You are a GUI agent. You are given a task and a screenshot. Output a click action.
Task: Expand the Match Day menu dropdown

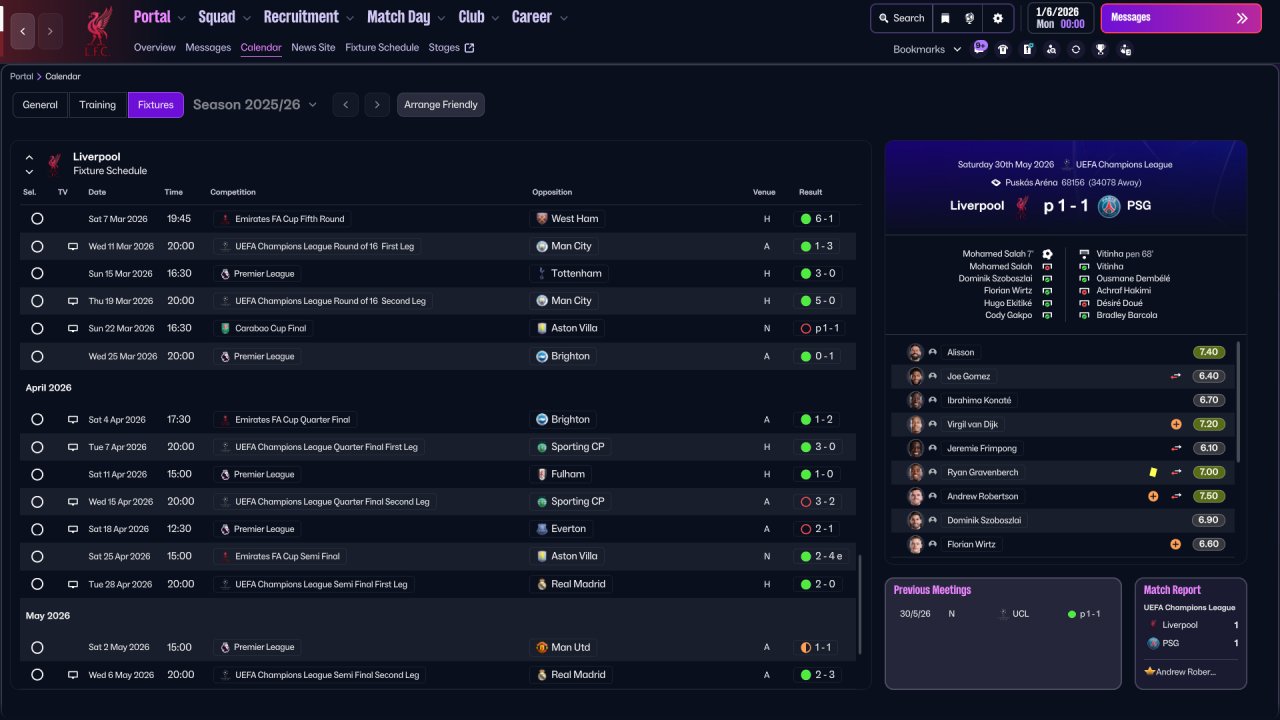point(440,18)
